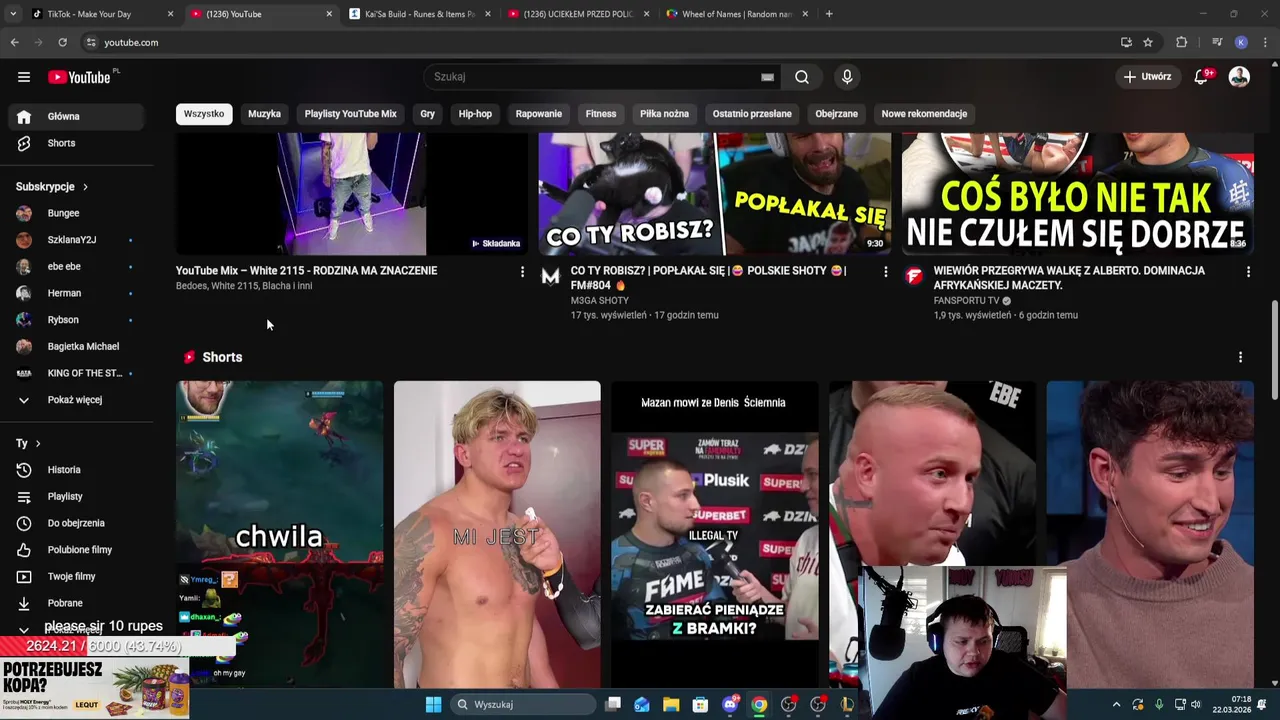Open options for WIEWIÓR PRZEGRYWA WALKĘ video
The image size is (1280, 720).
point(1248,271)
